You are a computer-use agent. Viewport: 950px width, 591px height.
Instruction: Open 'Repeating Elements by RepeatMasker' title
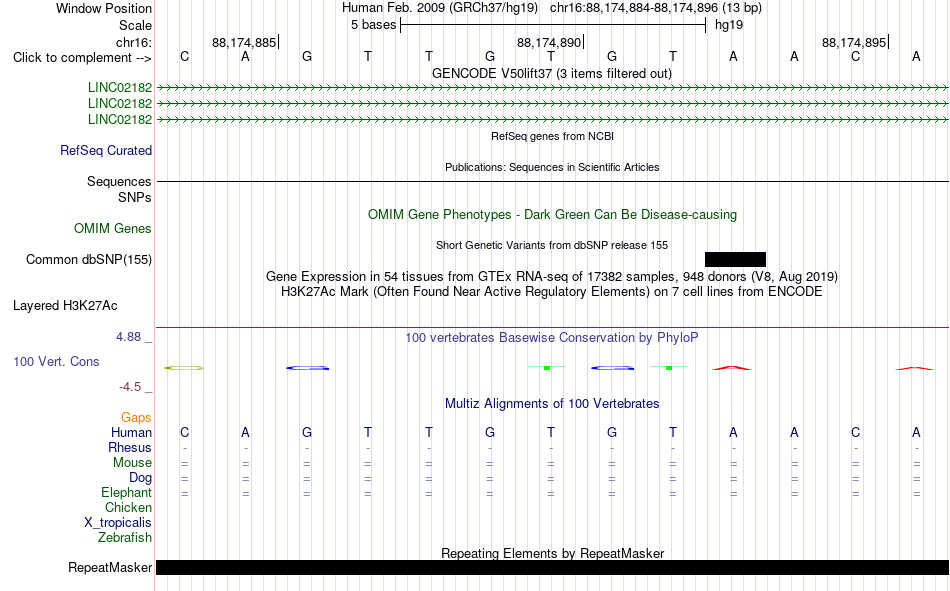click(552, 553)
